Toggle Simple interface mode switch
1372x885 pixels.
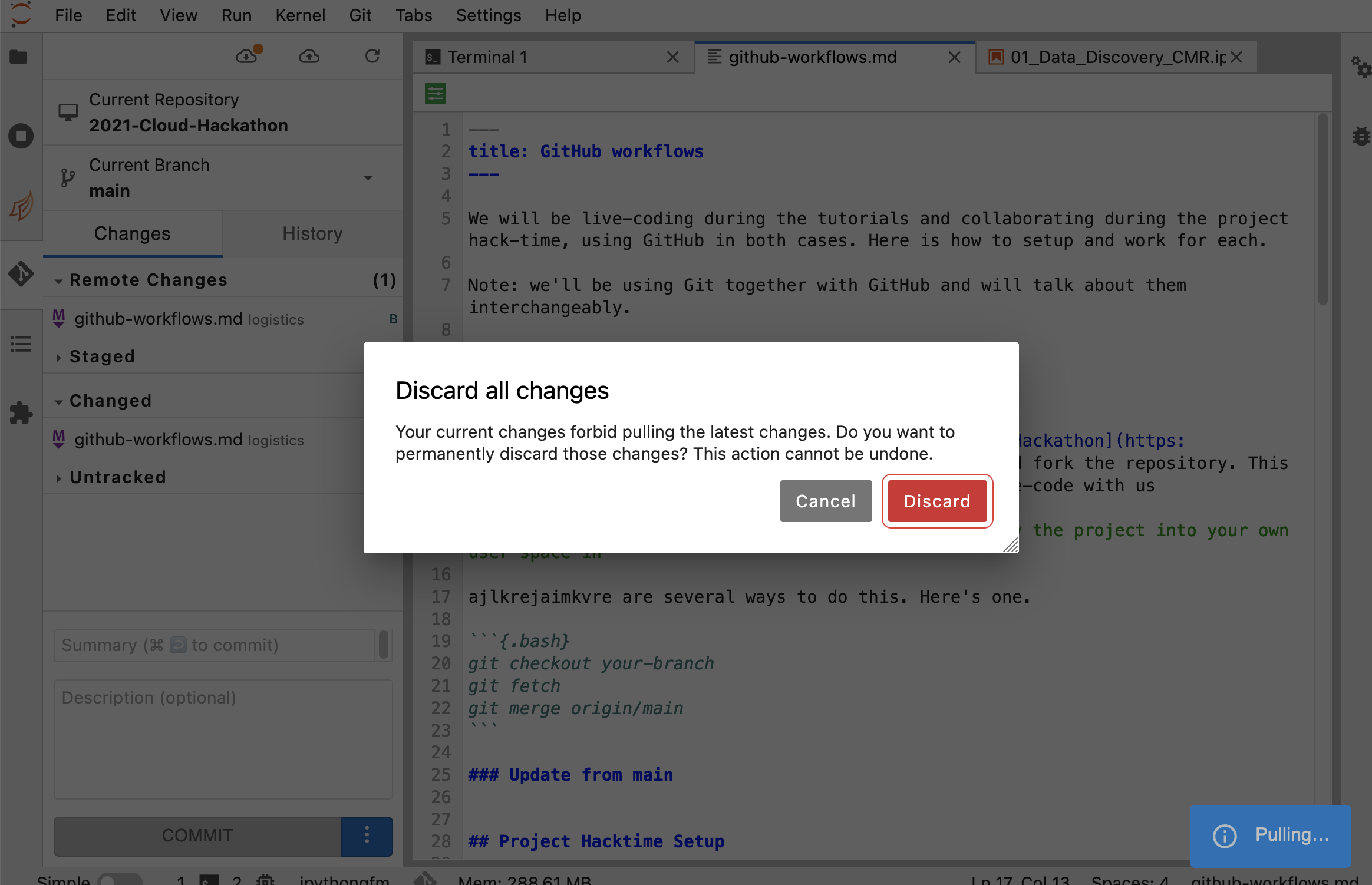pos(120,880)
